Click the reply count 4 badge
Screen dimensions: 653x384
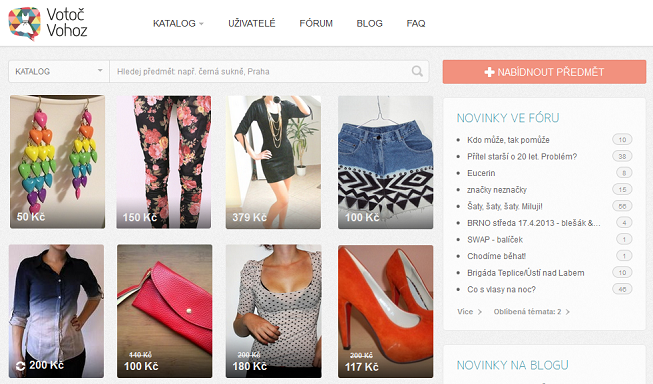tap(624, 223)
